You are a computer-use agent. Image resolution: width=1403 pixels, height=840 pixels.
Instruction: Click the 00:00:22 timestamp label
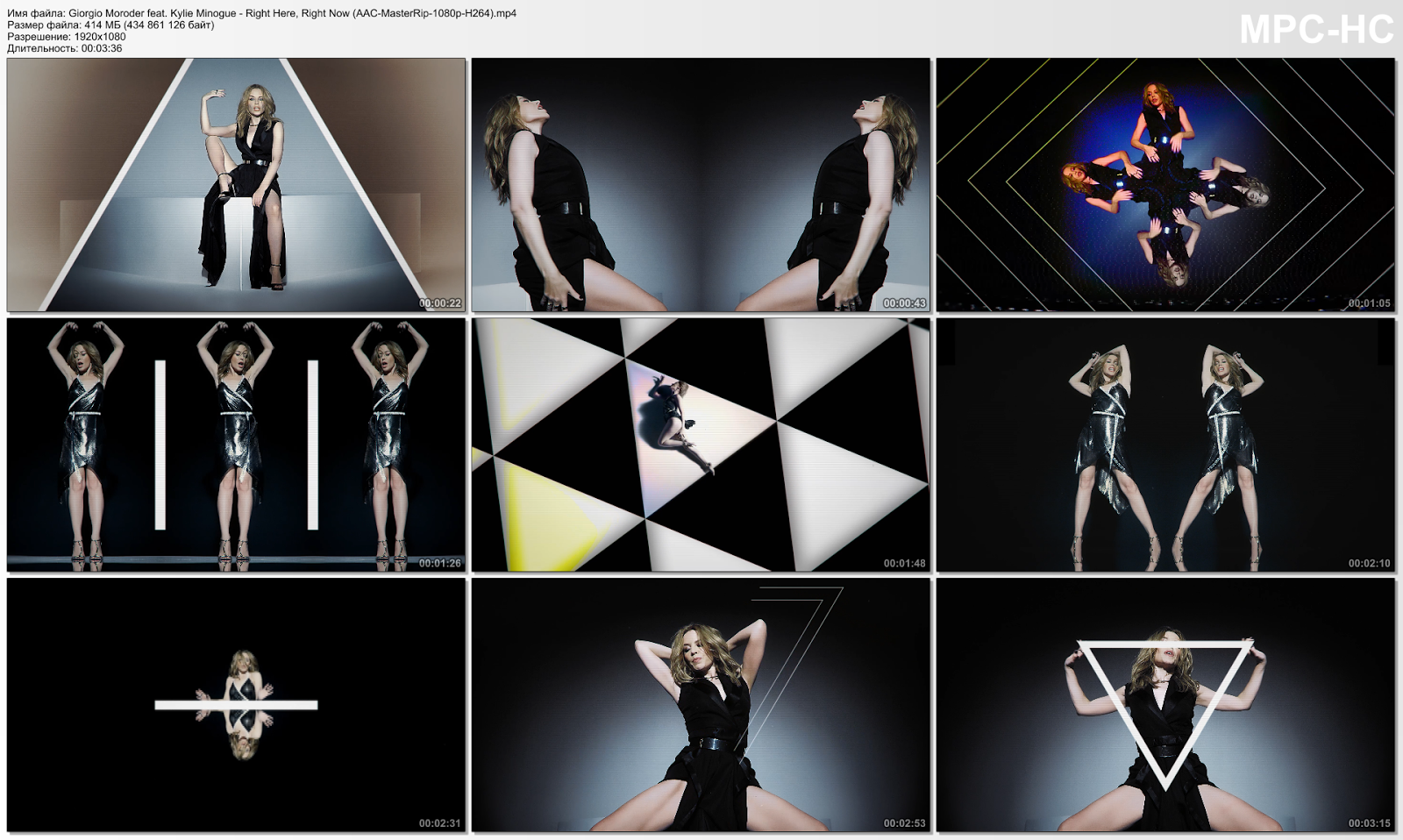(440, 303)
